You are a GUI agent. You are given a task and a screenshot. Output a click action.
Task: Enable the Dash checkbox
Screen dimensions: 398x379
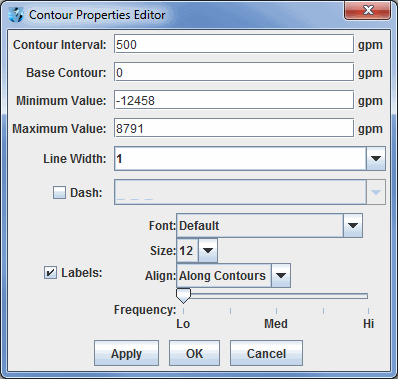(59, 192)
